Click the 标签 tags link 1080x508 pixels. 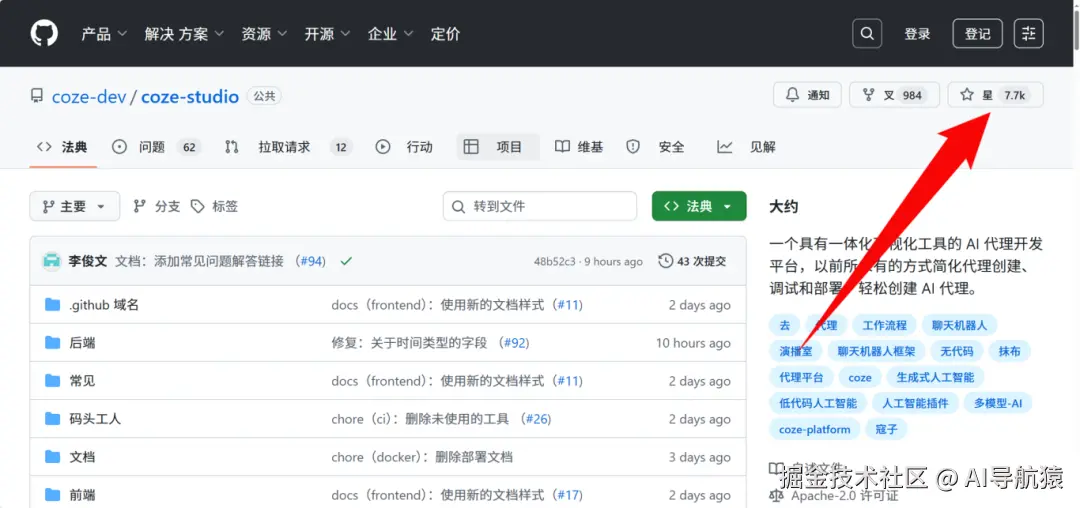point(214,206)
